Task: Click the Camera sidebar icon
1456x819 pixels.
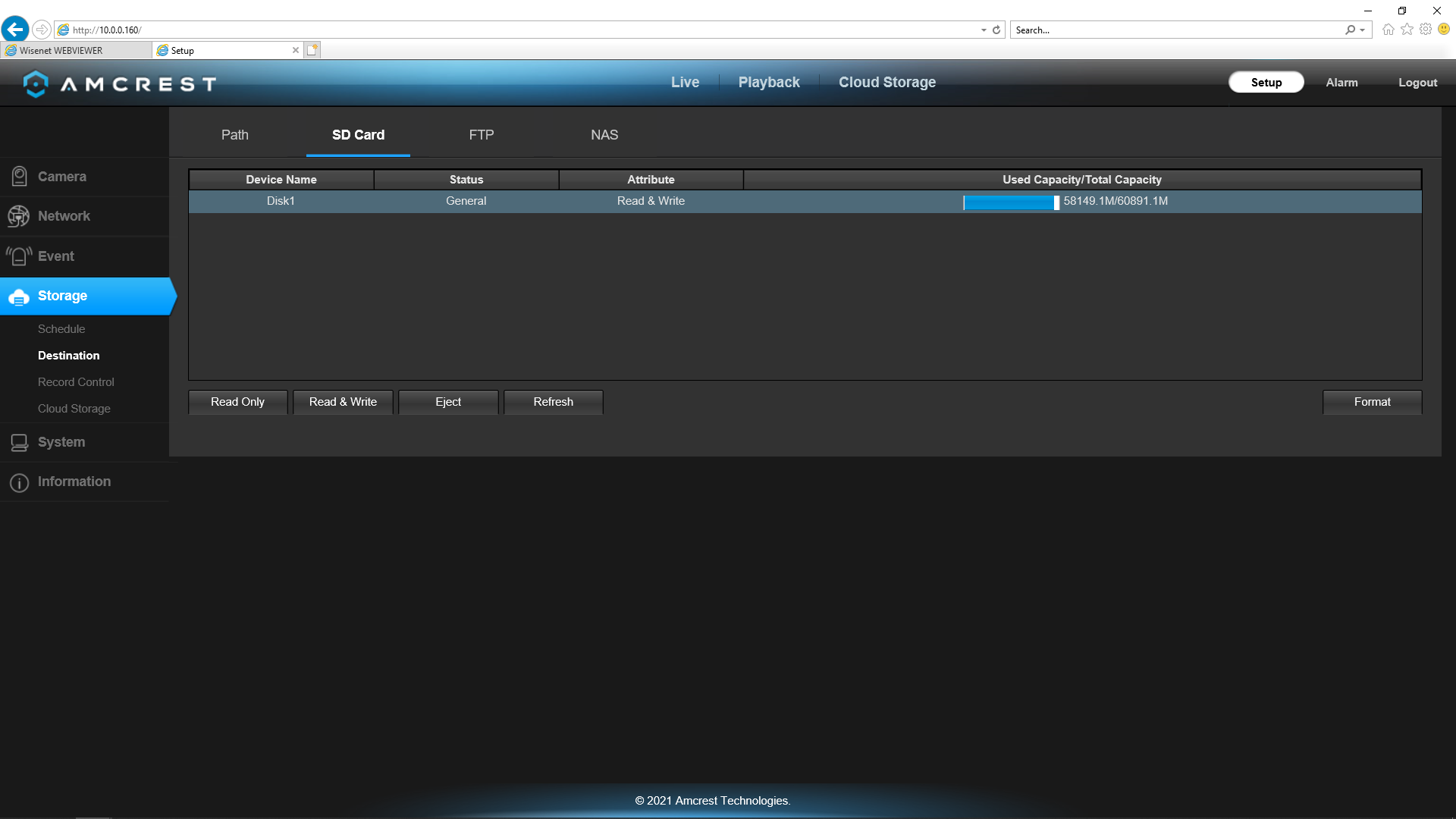Action: tap(20, 177)
